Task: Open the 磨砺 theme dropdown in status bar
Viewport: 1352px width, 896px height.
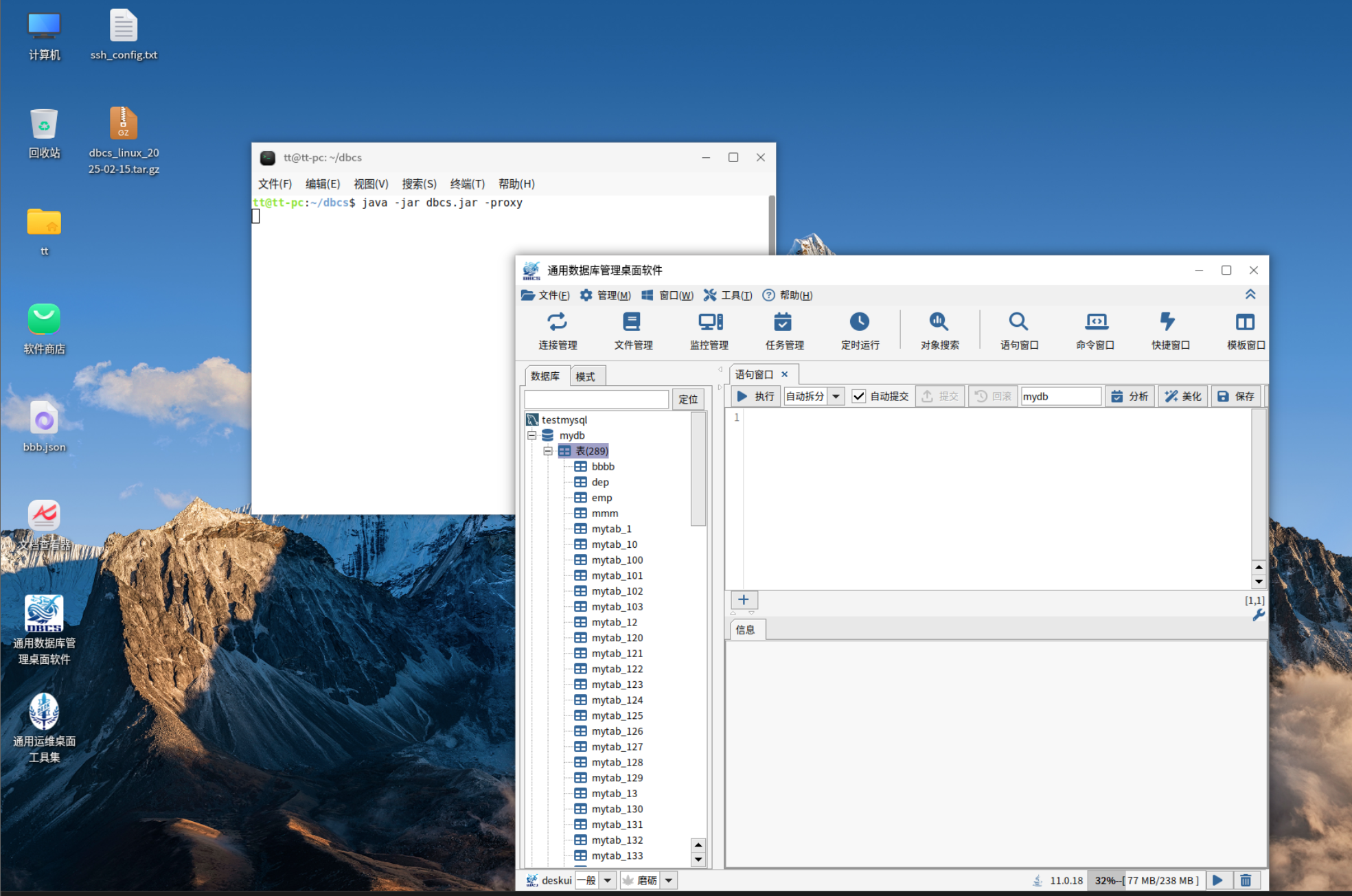Action: [x=668, y=880]
